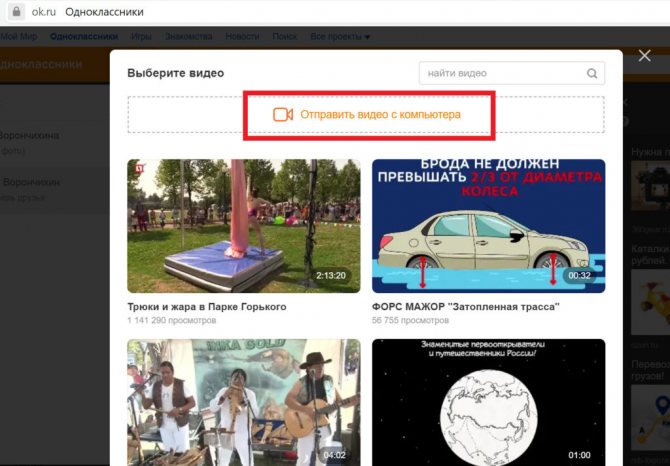The height and width of the screenshot is (466, 670).
Task: Click the lock icon in address bar
Action: tap(17, 12)
